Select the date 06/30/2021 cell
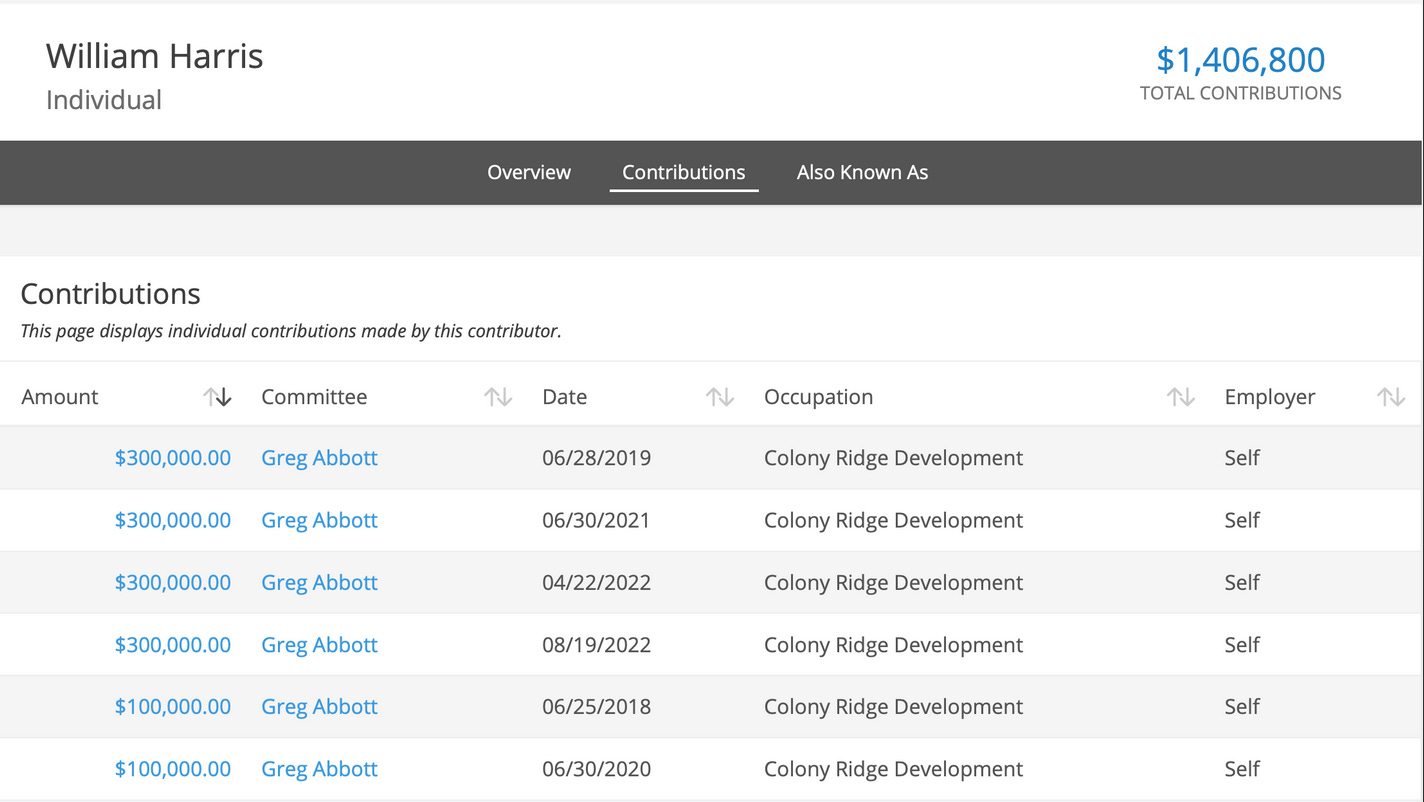The height and width of the screenshot is (802, 1424). (597, 520)
